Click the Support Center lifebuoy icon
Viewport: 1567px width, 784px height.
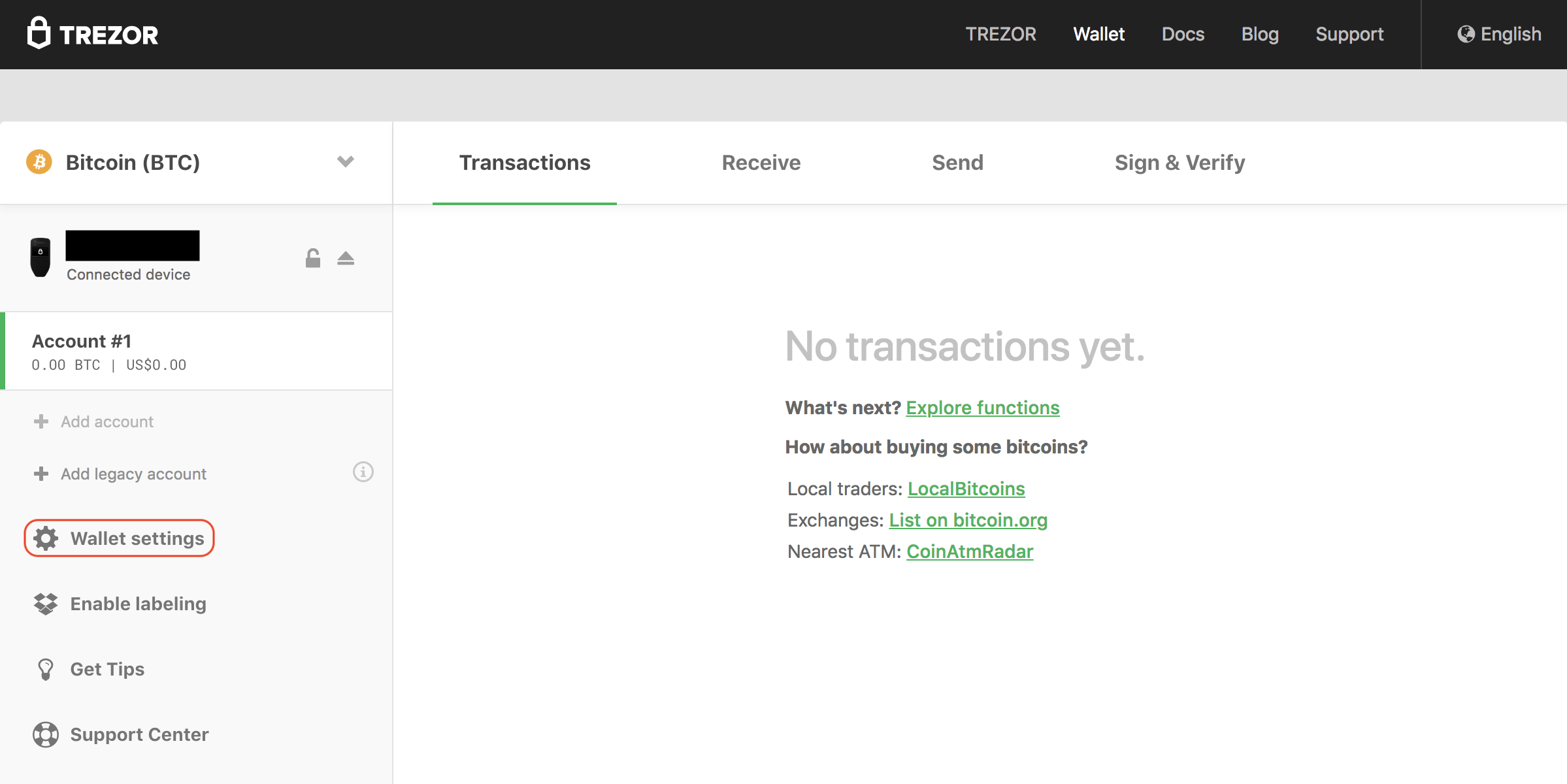46,734
